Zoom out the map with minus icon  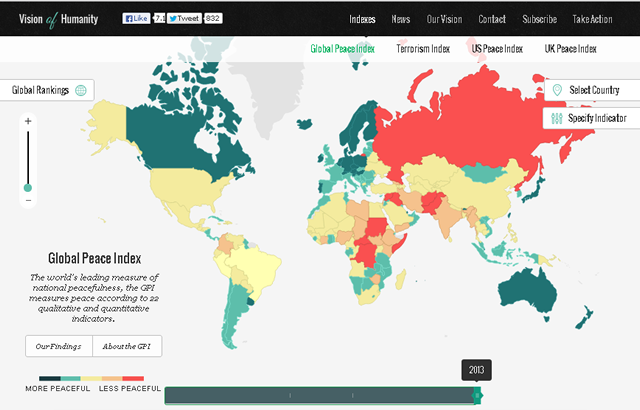click(28, 201)
